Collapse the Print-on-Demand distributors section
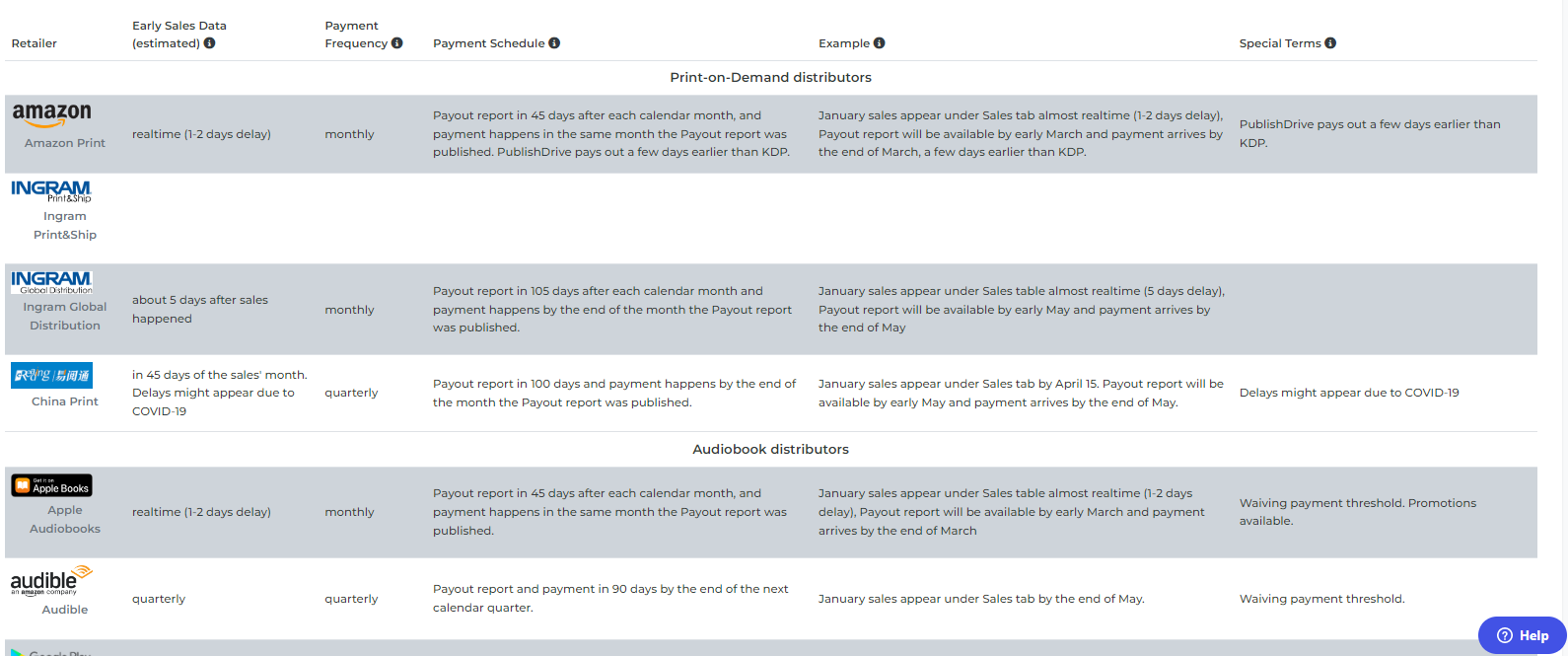Screen dimensions: 1568x656 (x=771, y=77)
